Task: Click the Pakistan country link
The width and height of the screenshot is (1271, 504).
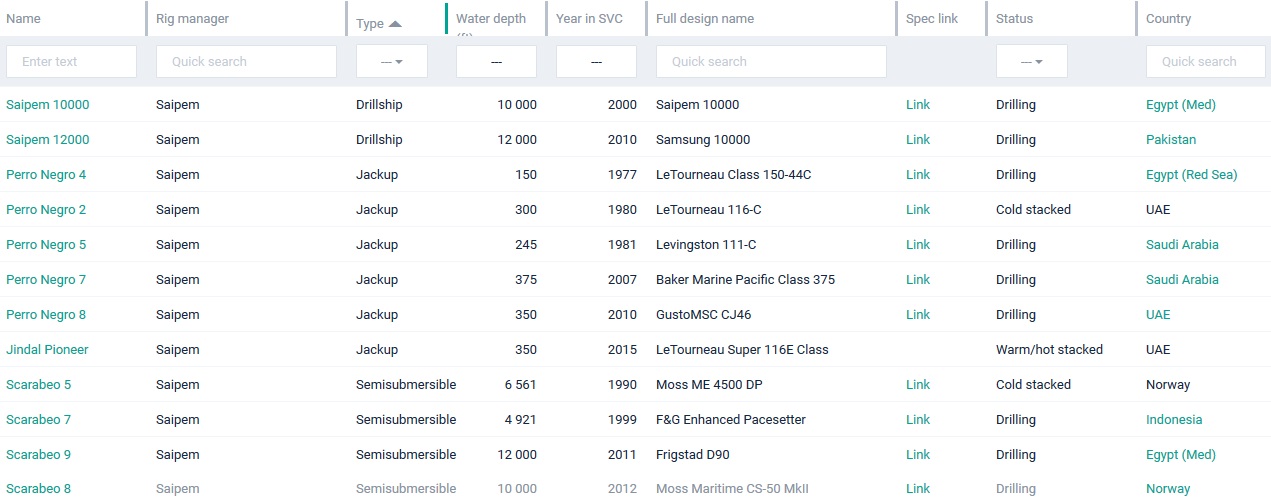Action: tap(1170, 140)
